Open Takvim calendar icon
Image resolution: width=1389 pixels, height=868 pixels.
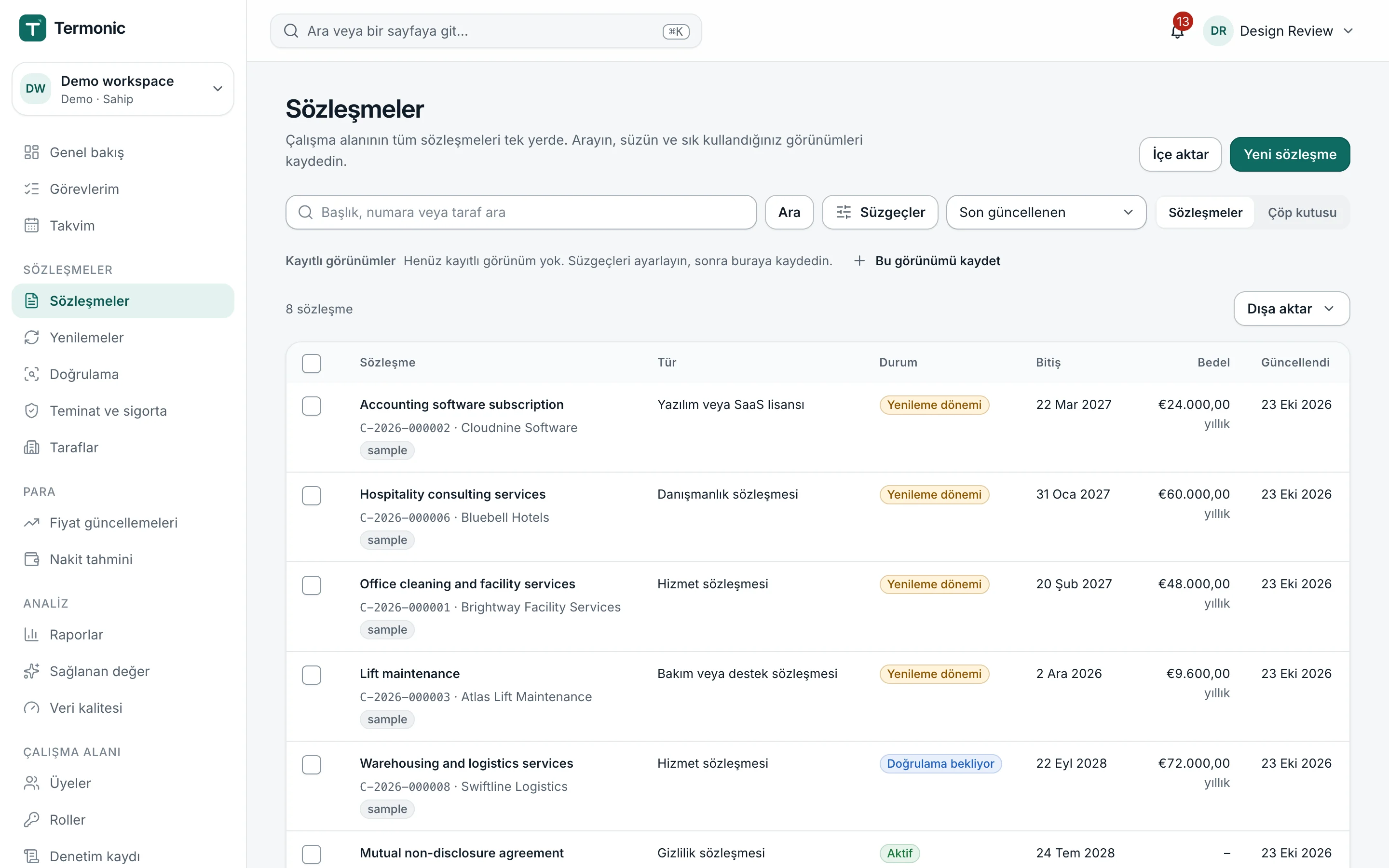click(31, 226)
